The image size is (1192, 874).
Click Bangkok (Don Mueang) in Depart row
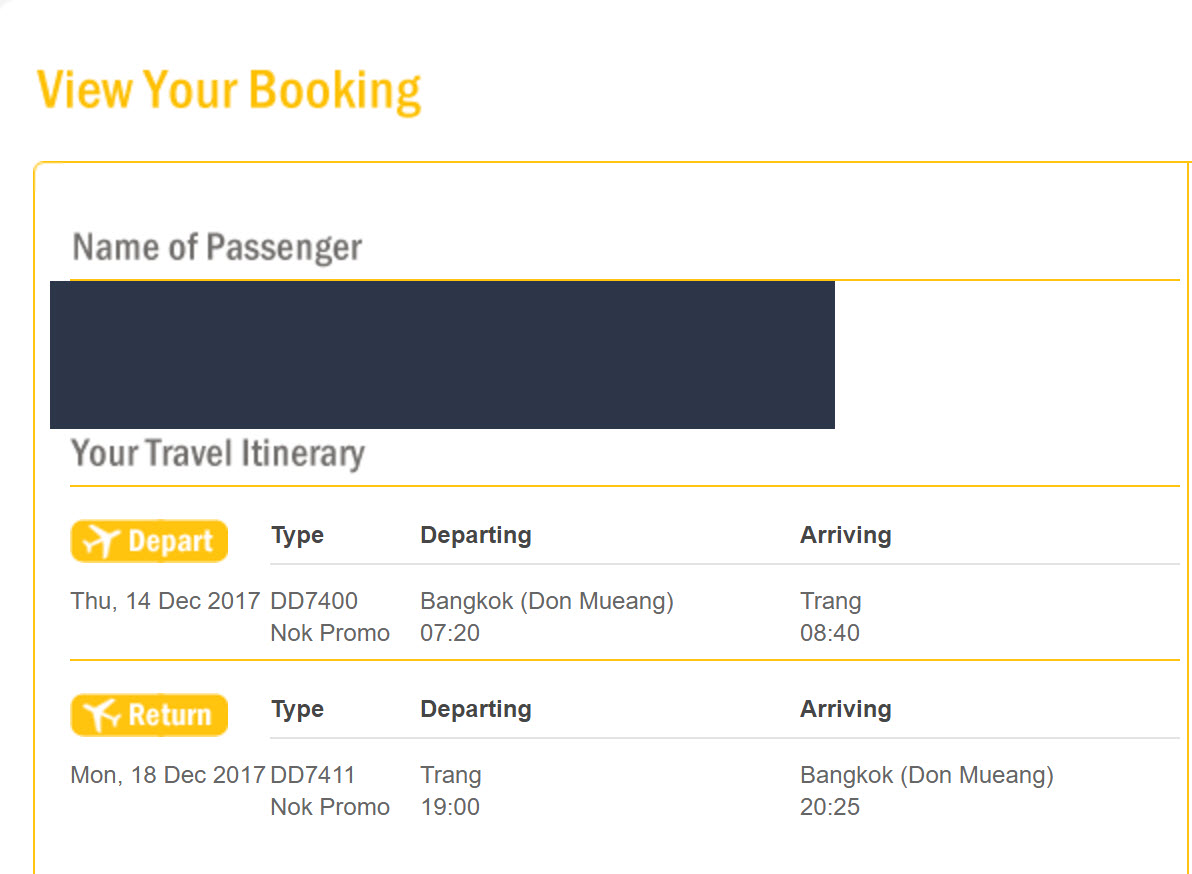point(547,601)
